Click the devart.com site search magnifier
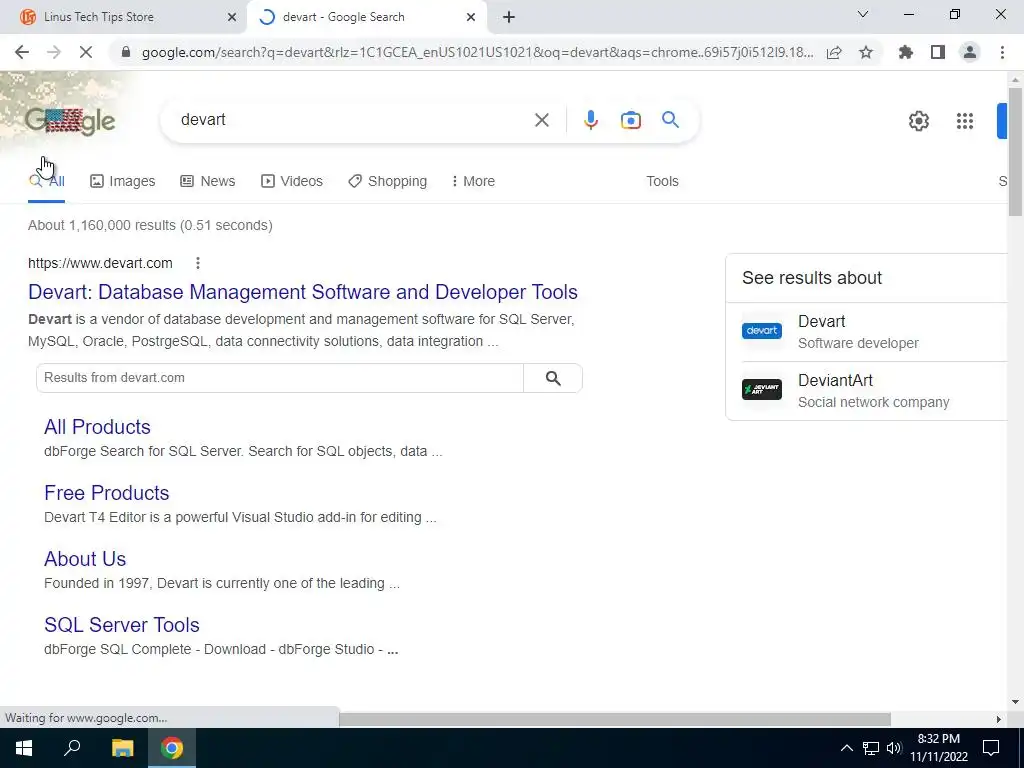The height and width of the screenshot is (768, 1024). 553,378
